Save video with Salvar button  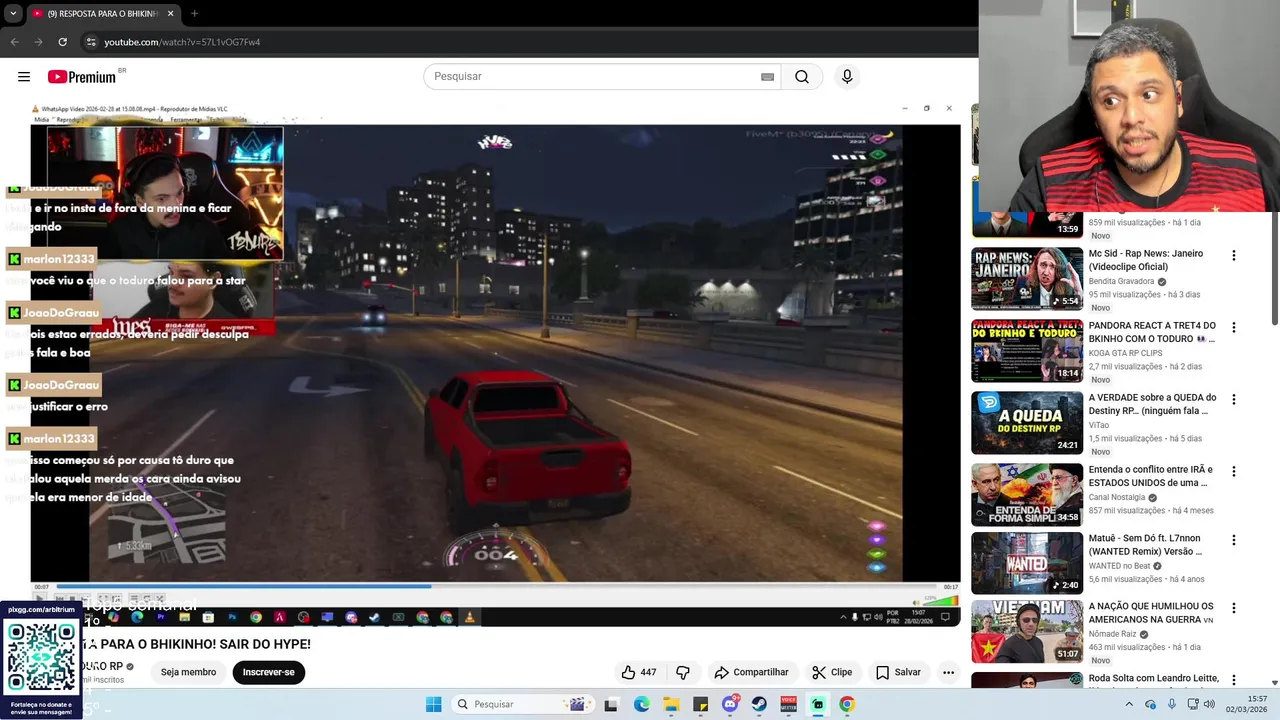point(898,672)
